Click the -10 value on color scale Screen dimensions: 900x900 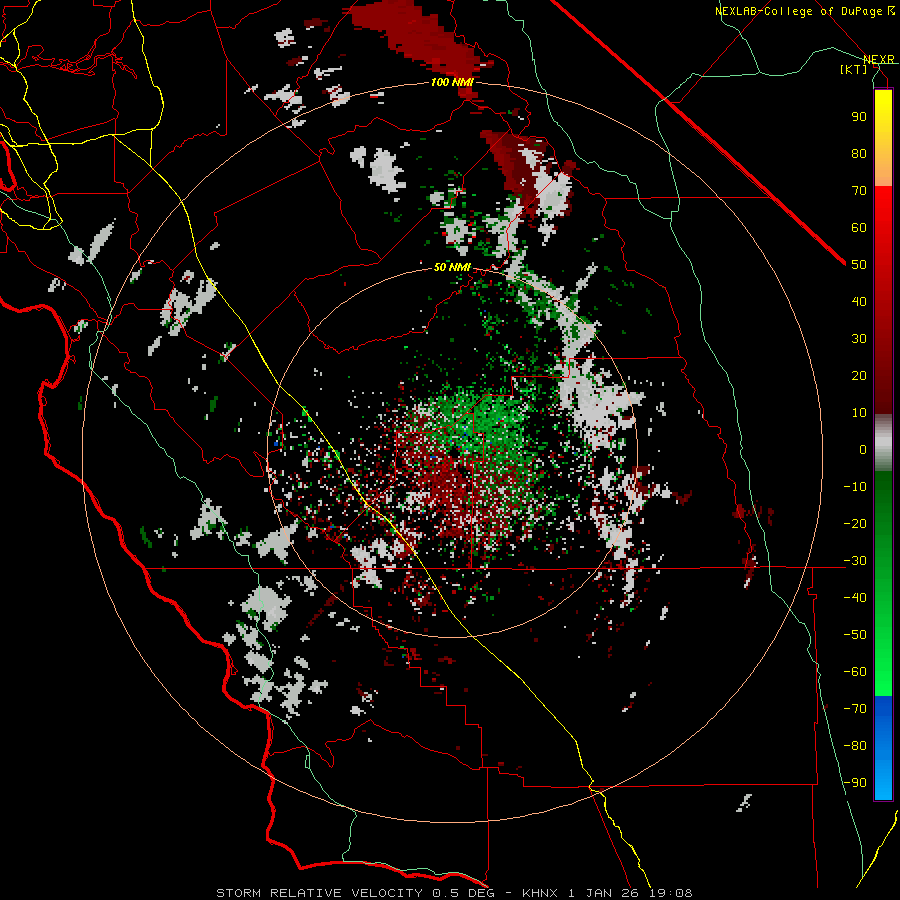click(855, 487)
